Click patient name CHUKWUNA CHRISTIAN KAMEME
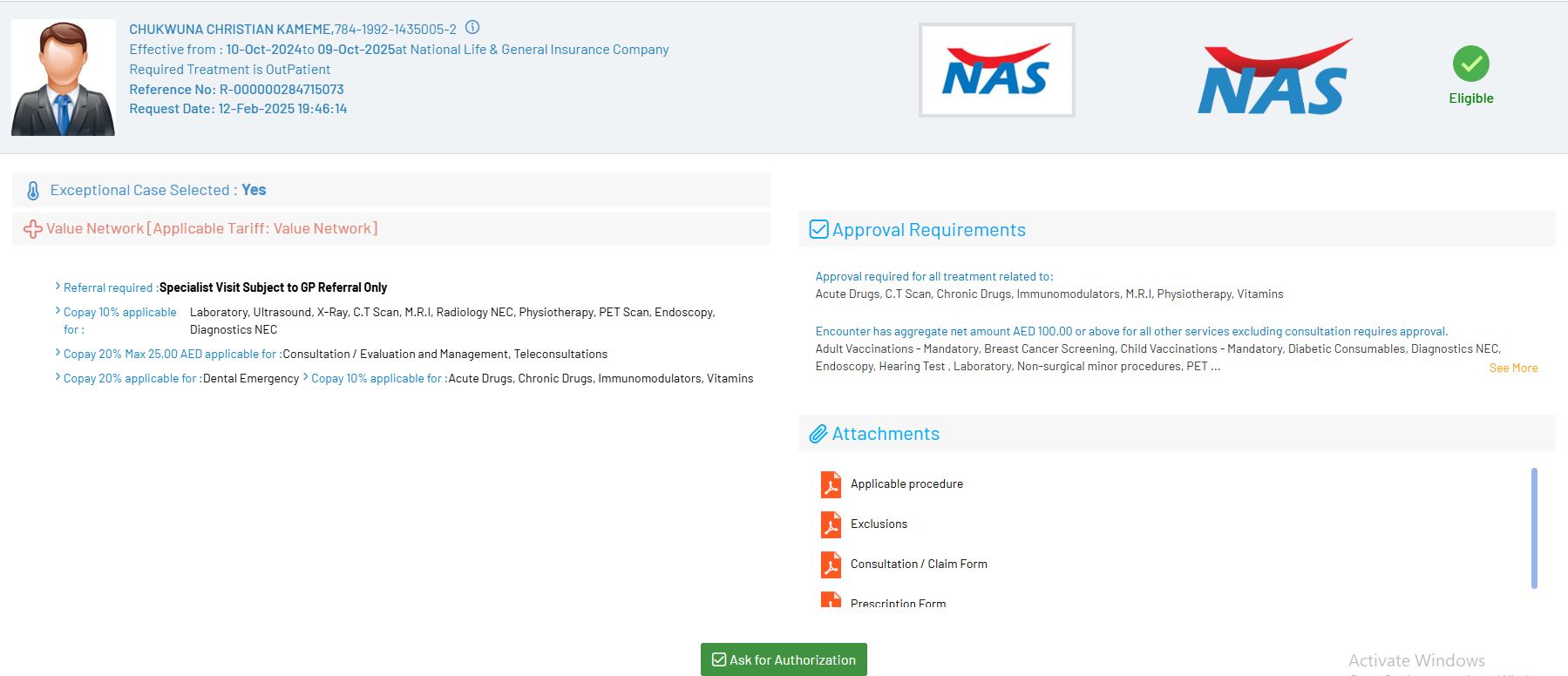1568x676 pixels. [231, 30]
